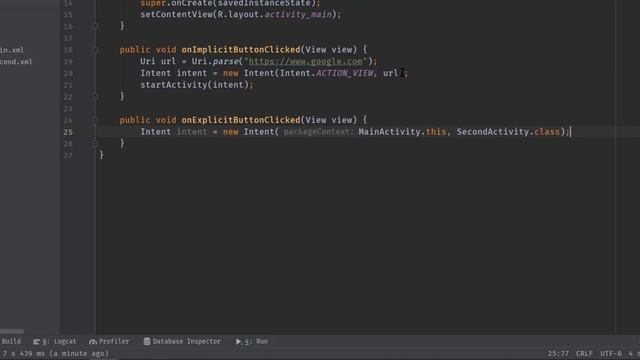Change the UTF-8 file encoding

click(611, 353)
